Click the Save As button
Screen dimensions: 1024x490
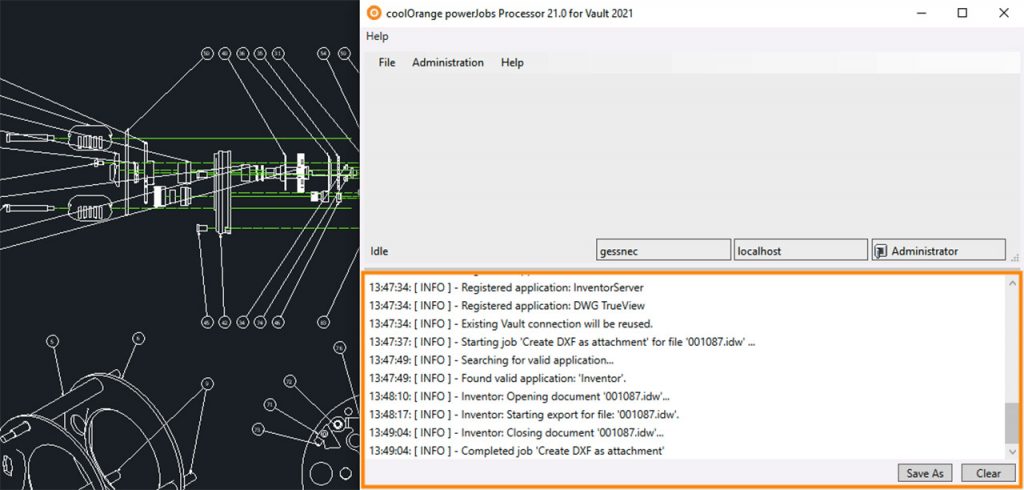click(x=925, y=474)
